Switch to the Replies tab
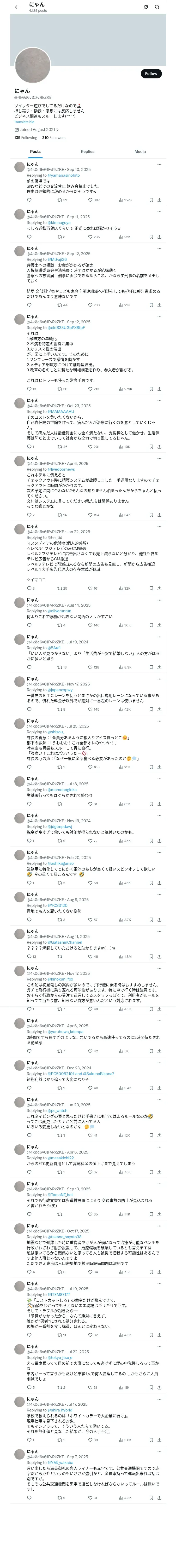The width and height of the screenshot is (176, 1568). coord(87,152)
